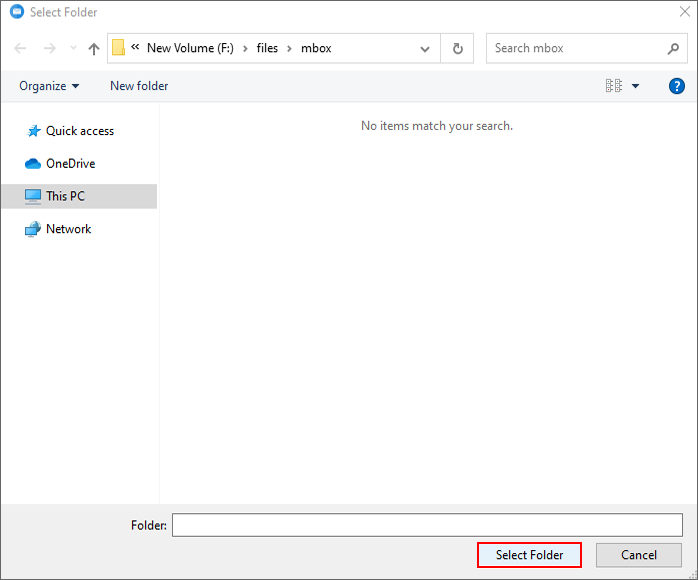Image resolution: width=698 pixels, height=580 pixels.
Task: Open recent locations dropdown arrow
Action: click(73, 48)
